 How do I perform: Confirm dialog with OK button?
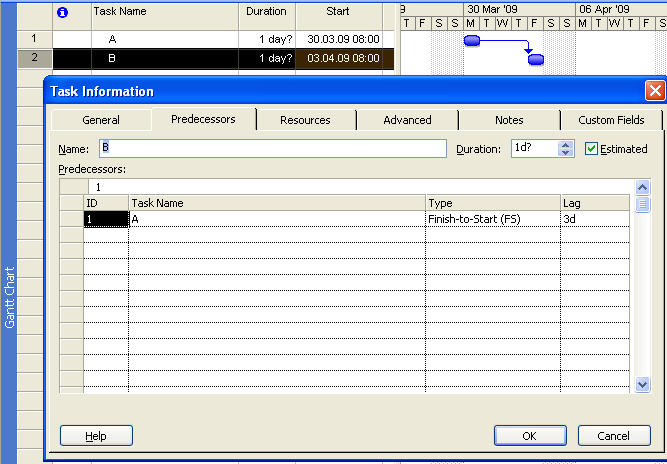coord(530,436)
